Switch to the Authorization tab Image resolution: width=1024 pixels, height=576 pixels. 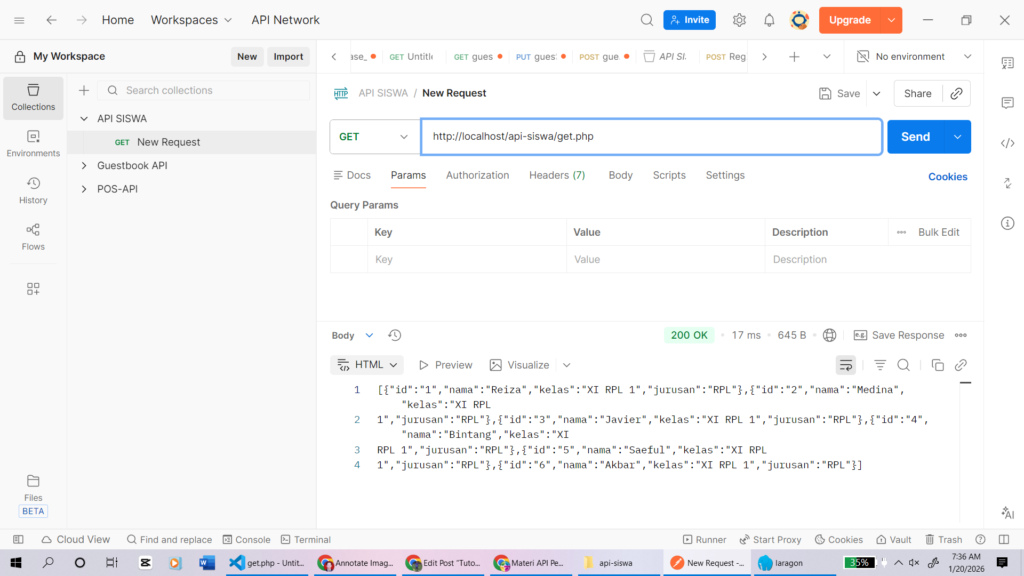tap(477, 175)
